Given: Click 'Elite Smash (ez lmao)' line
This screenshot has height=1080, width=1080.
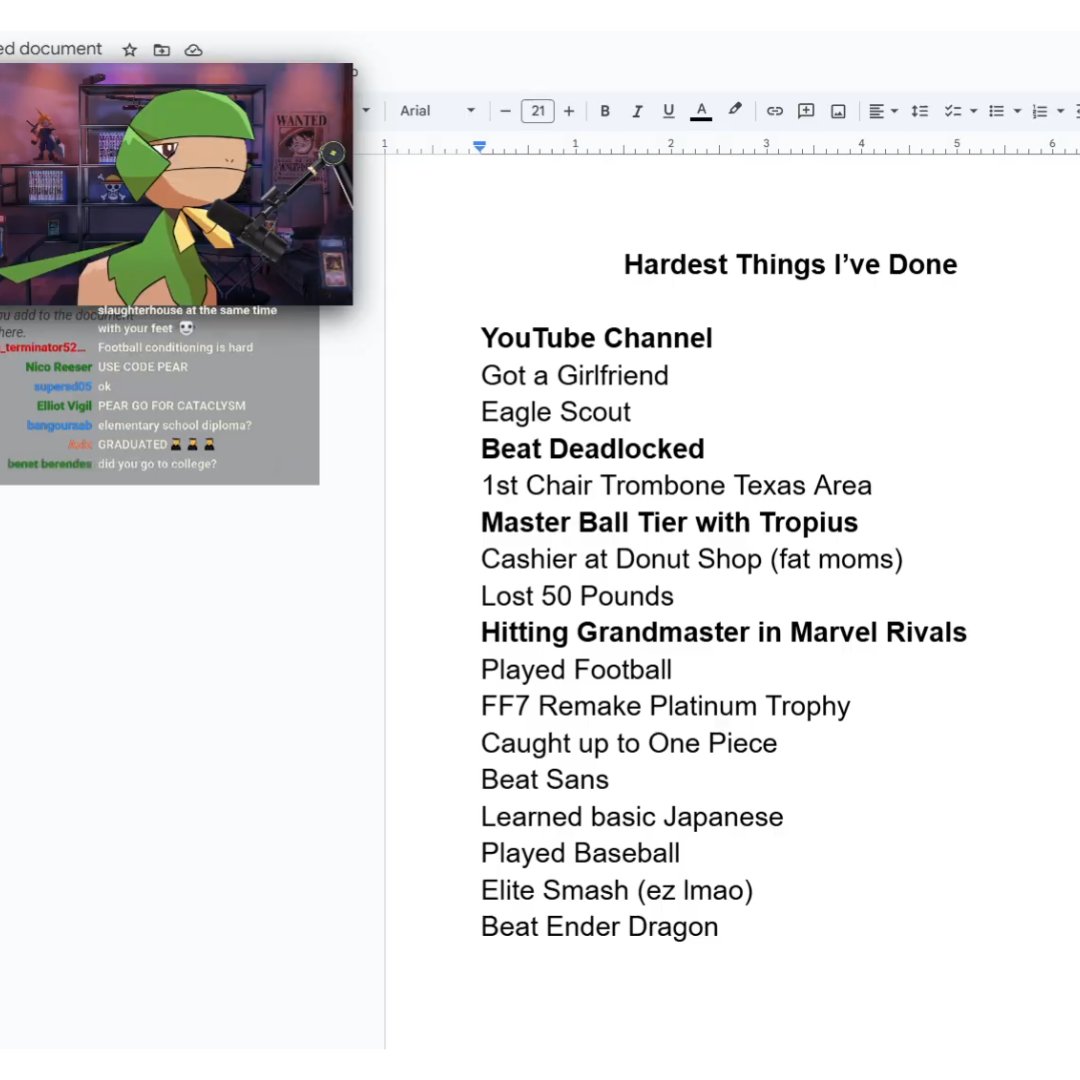Looking at the screenshot, I should [x=616, y=891].
